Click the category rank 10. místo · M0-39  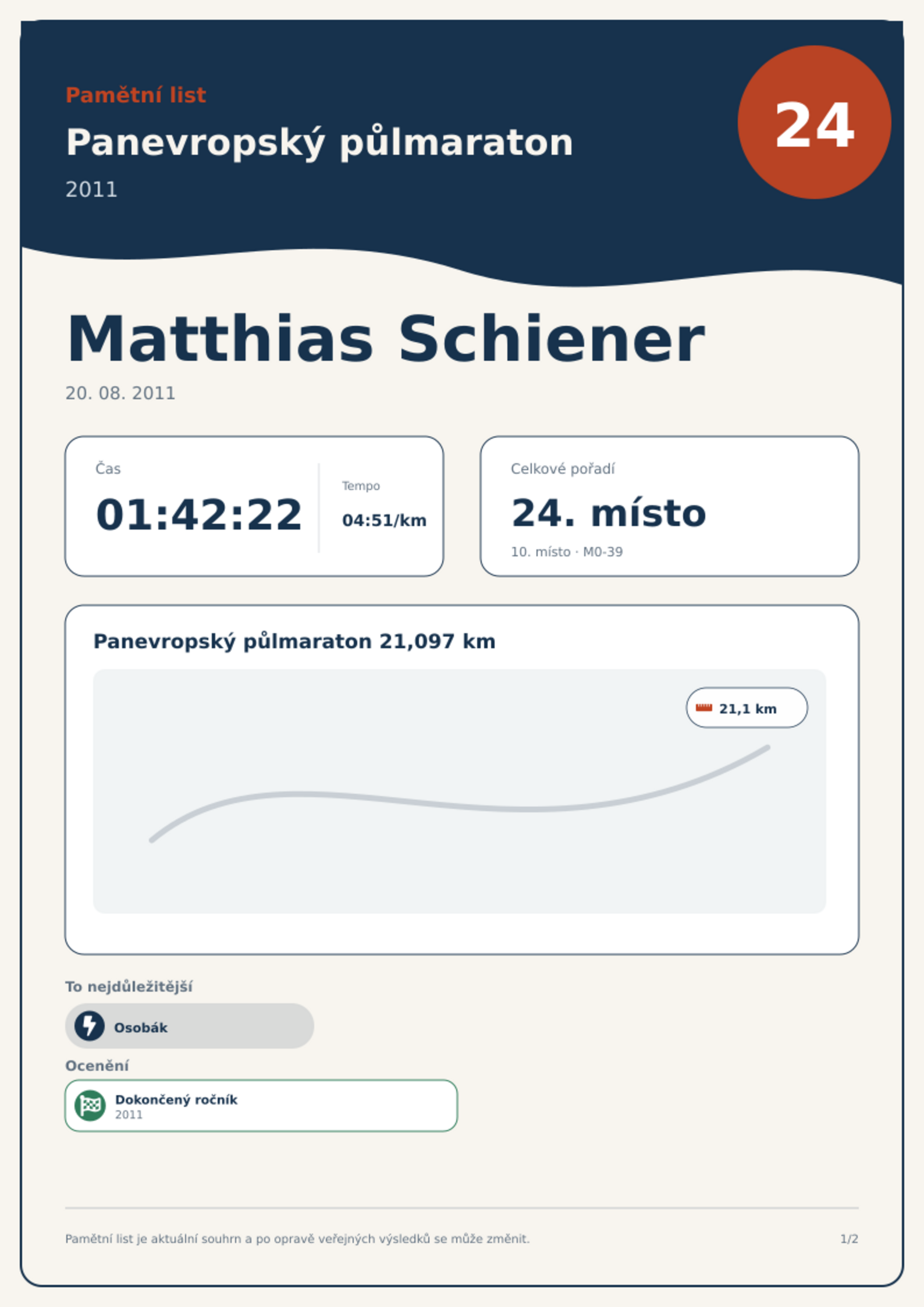coord(567,552)
